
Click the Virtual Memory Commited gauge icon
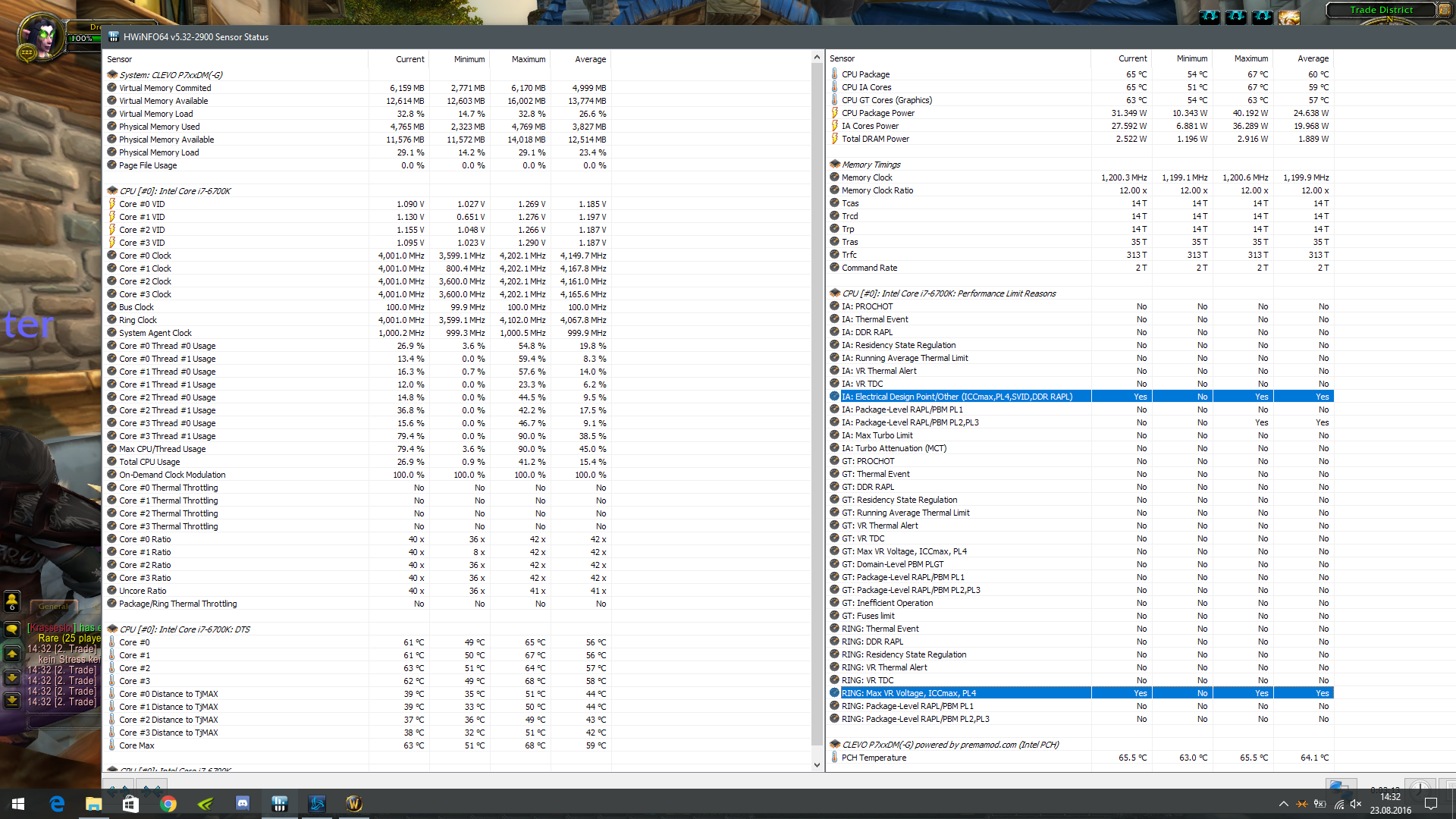point(112,88)
